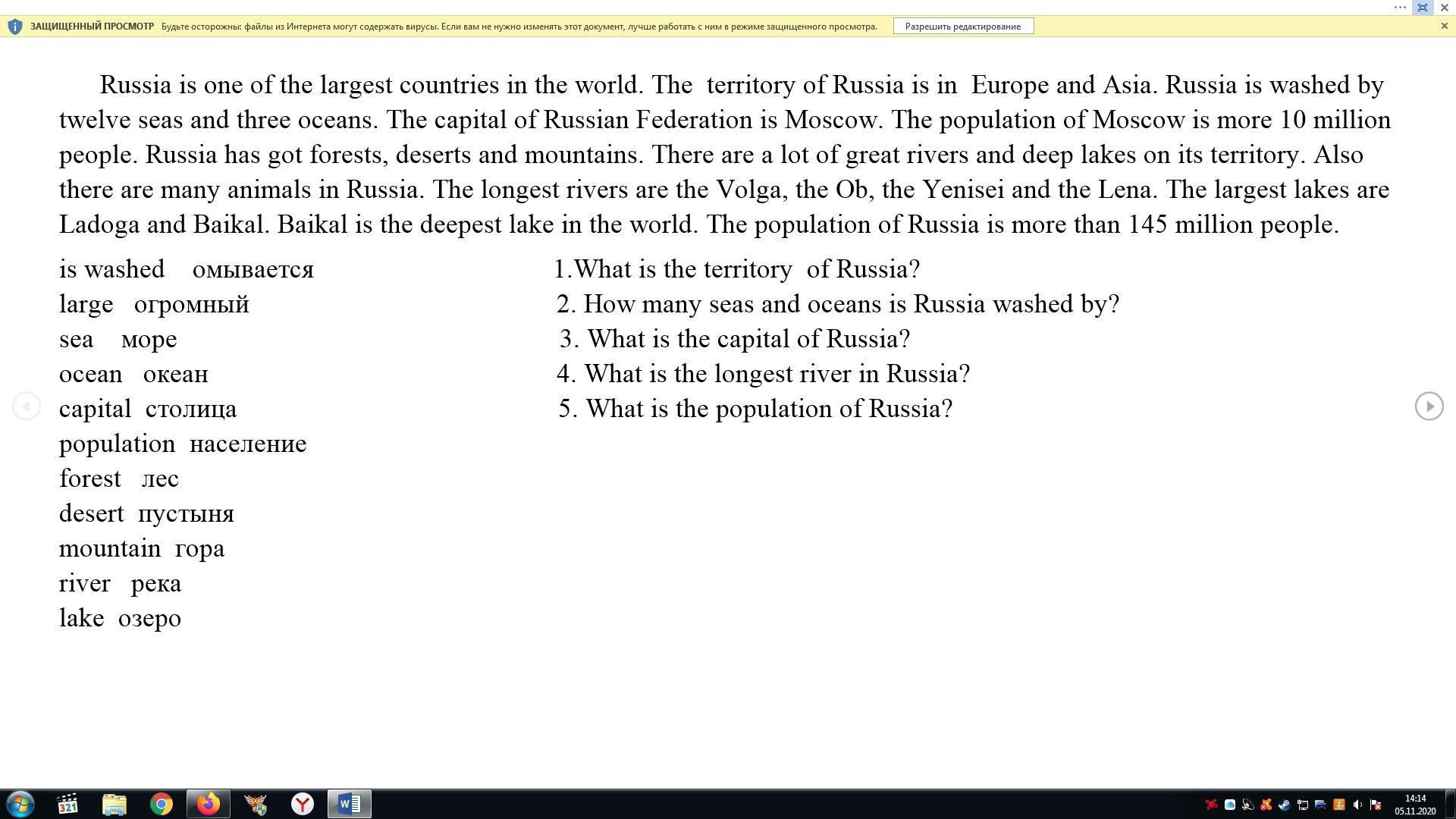Click ЗАЩИЩЕННЫЙ ПРОСМОТР label
1456x819 pixels.
click(x=92, y=27)
